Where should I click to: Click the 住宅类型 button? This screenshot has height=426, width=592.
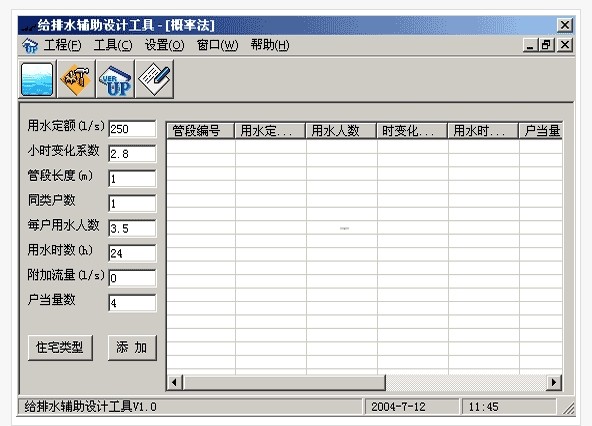click(x=60, y=347)
